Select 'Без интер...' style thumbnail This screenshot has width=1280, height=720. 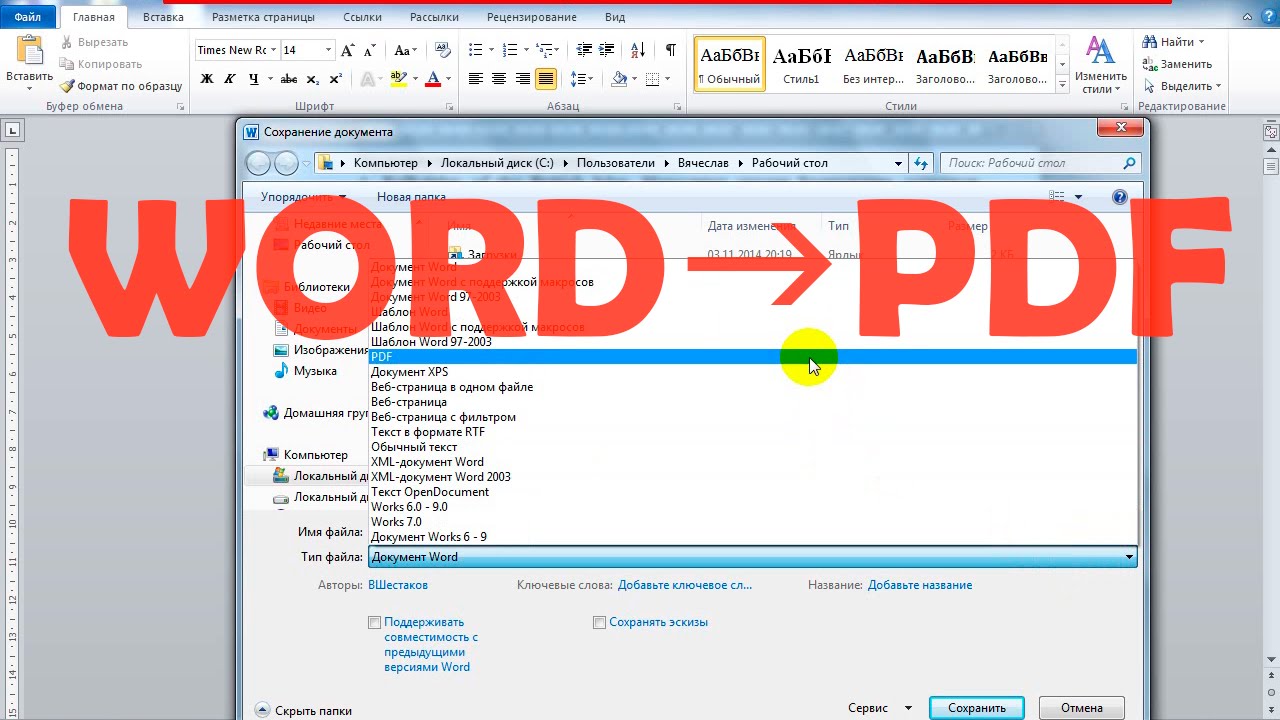[873, 64]
